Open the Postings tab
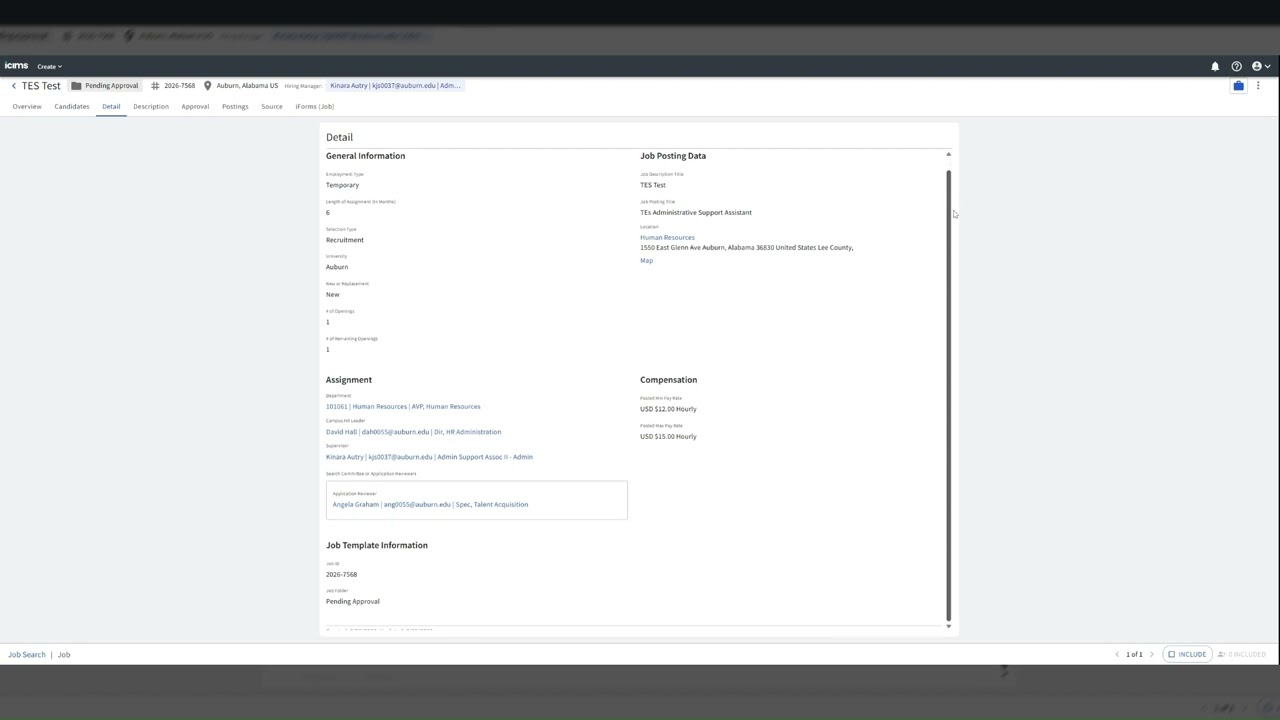The height and width of the screenshot is (720, 1280). (x=235, y=106)
